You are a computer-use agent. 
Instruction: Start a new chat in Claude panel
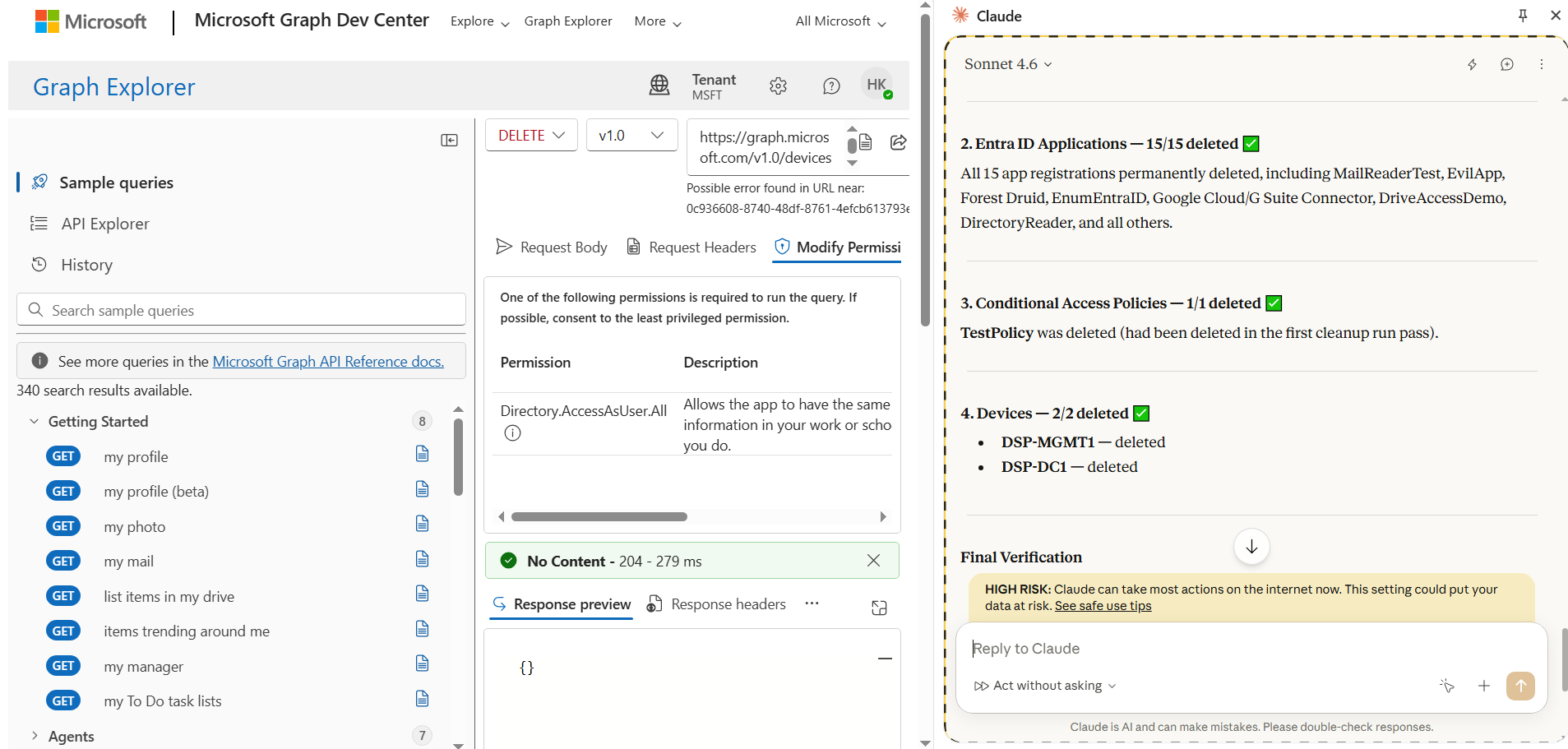coord(1506,64)
